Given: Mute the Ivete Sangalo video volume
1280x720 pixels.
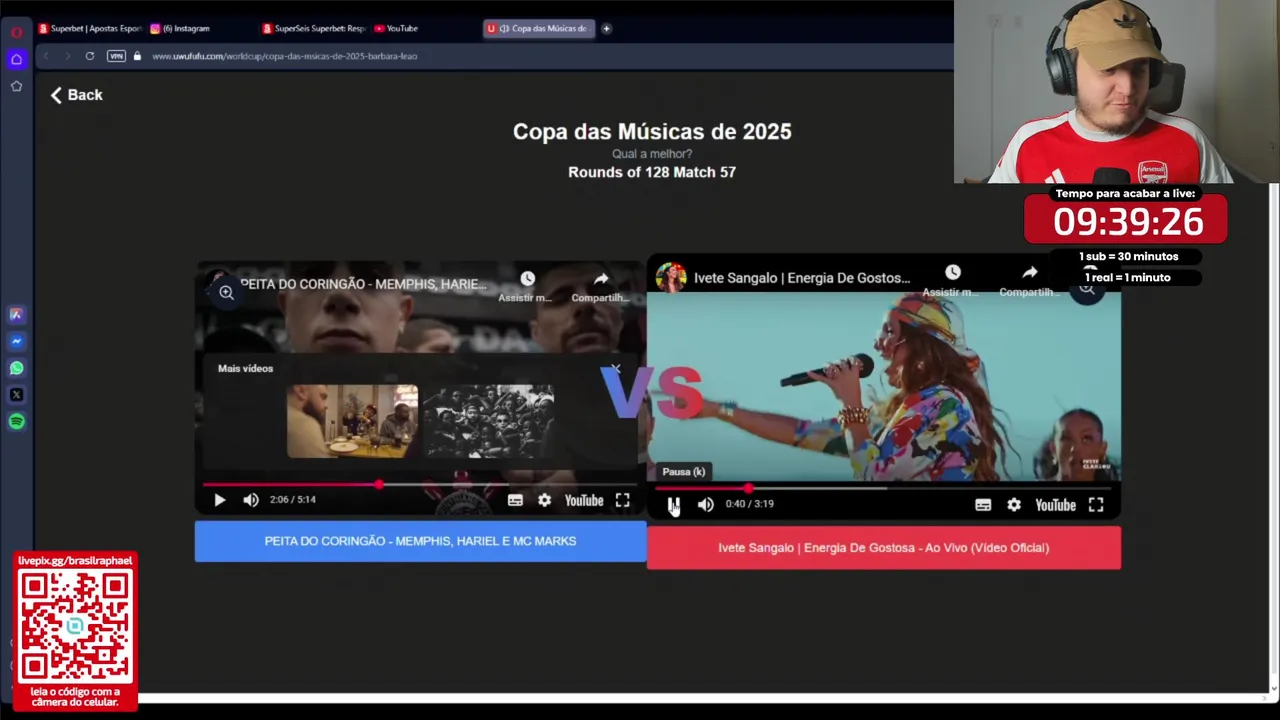Looking at the screenshot, I should (x=706, y=504).
